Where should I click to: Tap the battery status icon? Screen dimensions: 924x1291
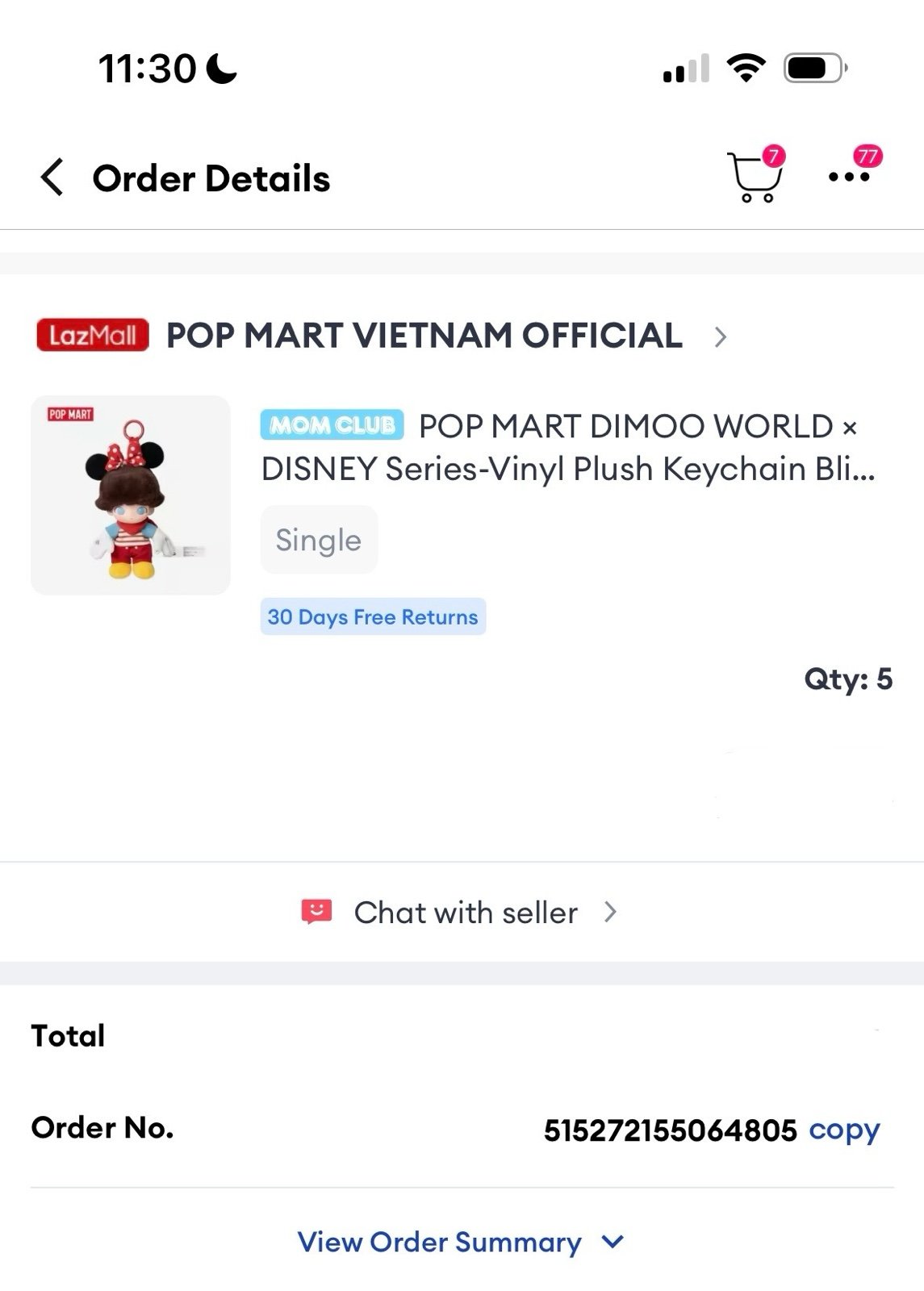[815, 69]
